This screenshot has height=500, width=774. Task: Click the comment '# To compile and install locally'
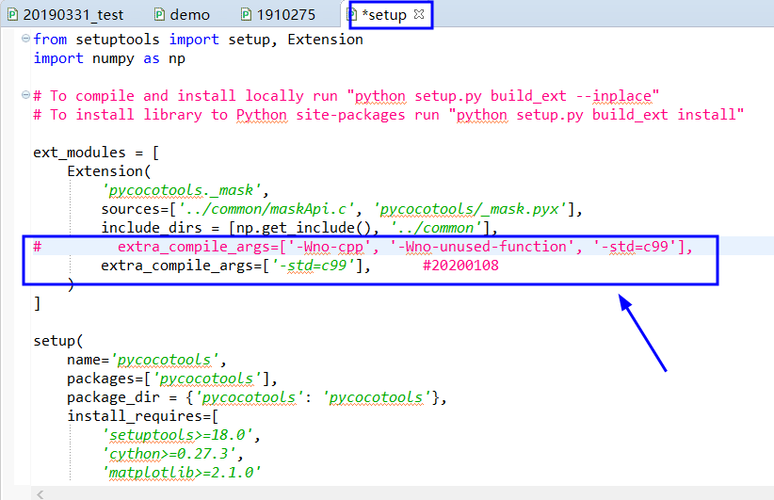(x=346, y=96)
